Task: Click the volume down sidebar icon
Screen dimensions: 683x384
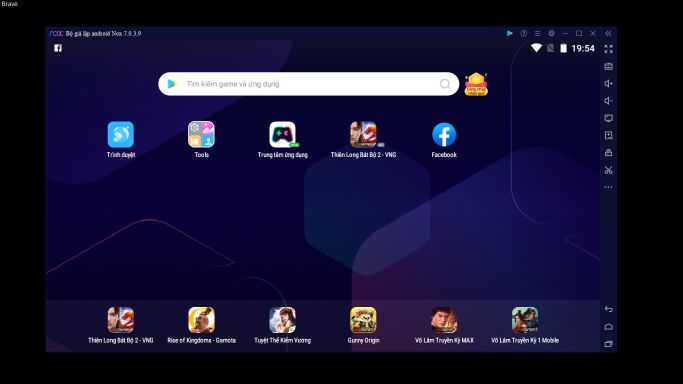Action: [x=609, y=101]
